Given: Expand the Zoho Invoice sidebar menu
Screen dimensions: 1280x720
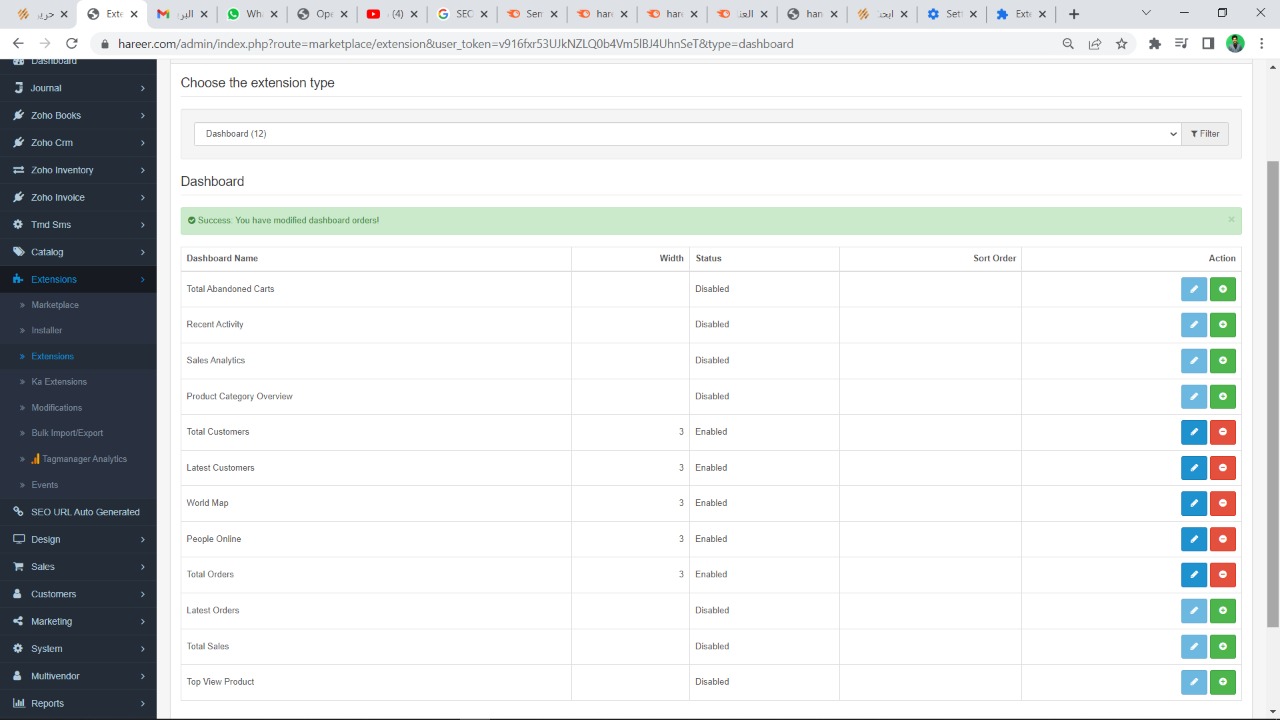Looking at the screenshot, I should (78, 197).
